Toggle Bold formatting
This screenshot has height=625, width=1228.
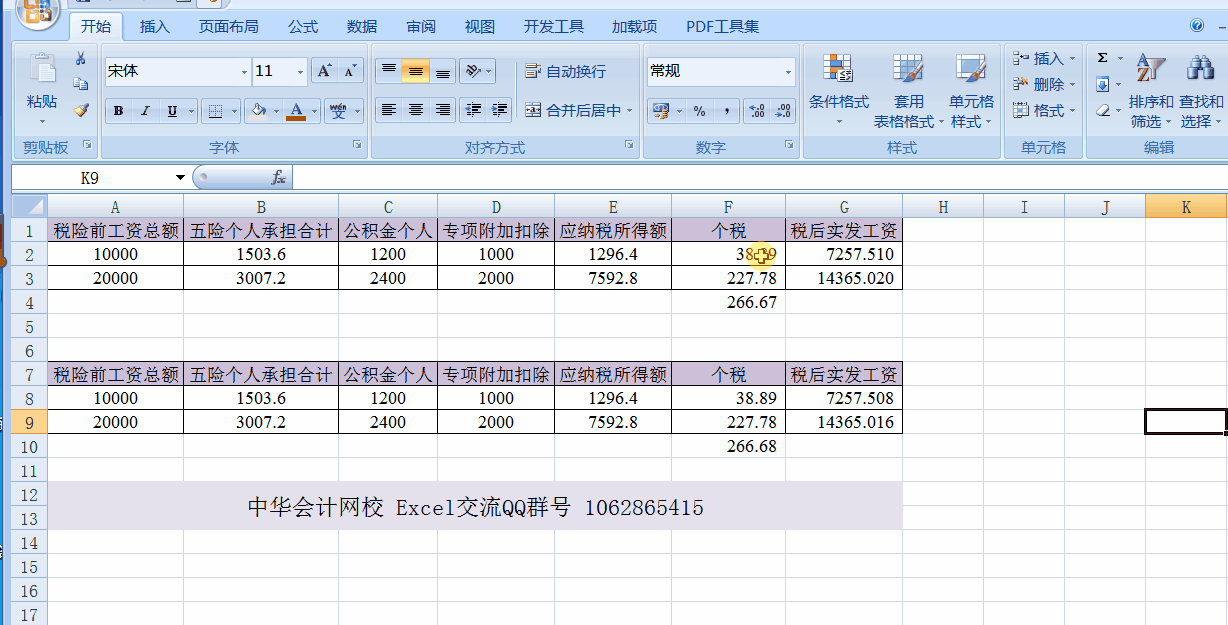pyautogui.click(x=118, y=111)
